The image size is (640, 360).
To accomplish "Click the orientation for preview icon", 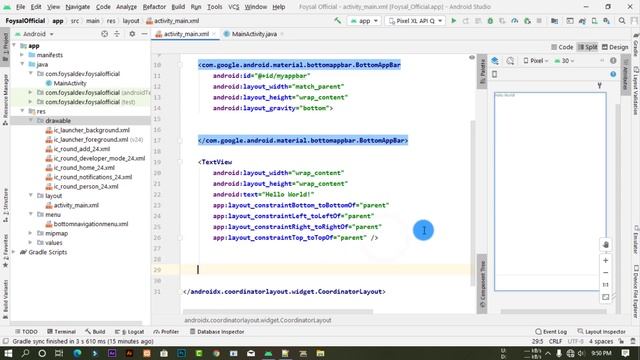I will point(510,61).
